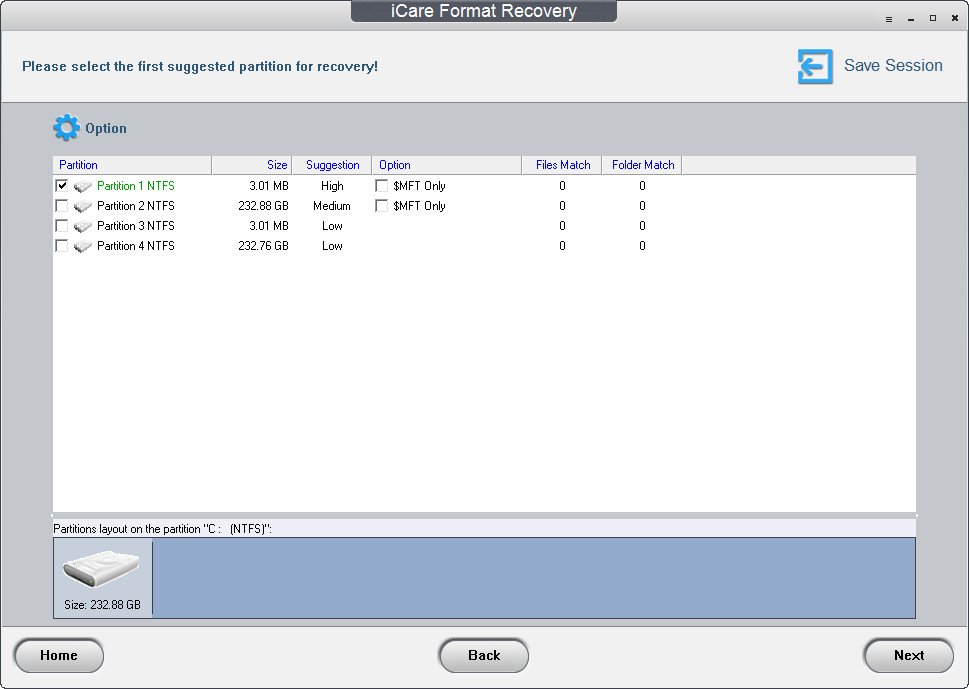Click the drive icon for Partition 4 NTFS
The width and height of the screenshot is (969, 689).
[x=83, y=246]
